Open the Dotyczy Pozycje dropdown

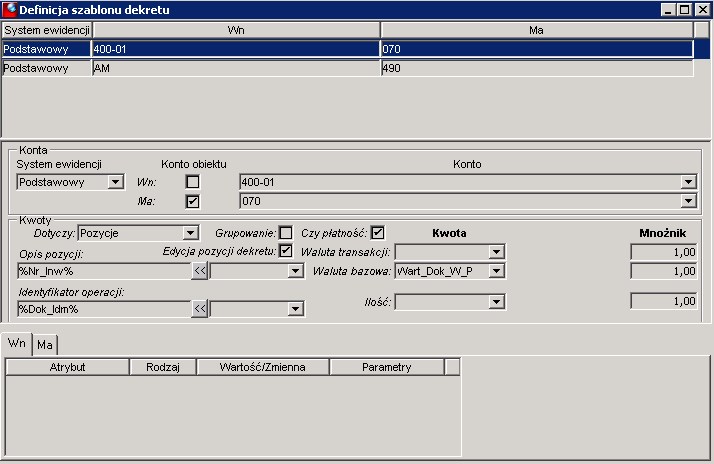190,233
